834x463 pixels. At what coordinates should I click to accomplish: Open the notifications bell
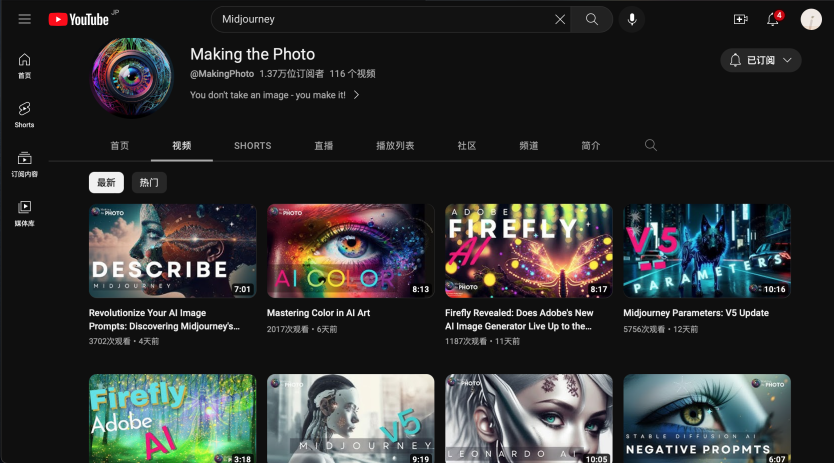(x=773, y=20)
